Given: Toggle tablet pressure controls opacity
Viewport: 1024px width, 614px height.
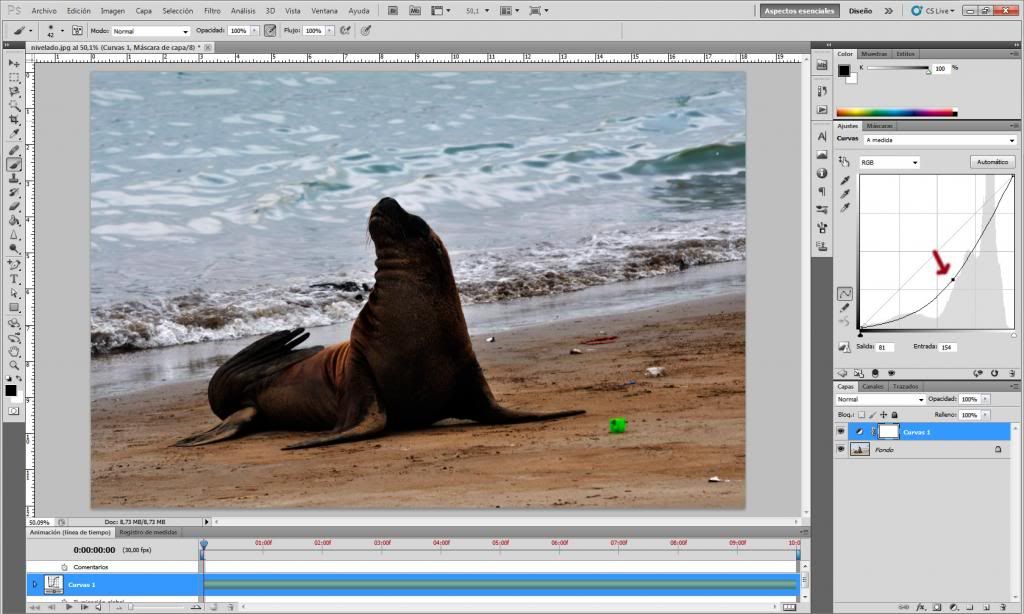Looking at the screenshot, I should 270,31.
